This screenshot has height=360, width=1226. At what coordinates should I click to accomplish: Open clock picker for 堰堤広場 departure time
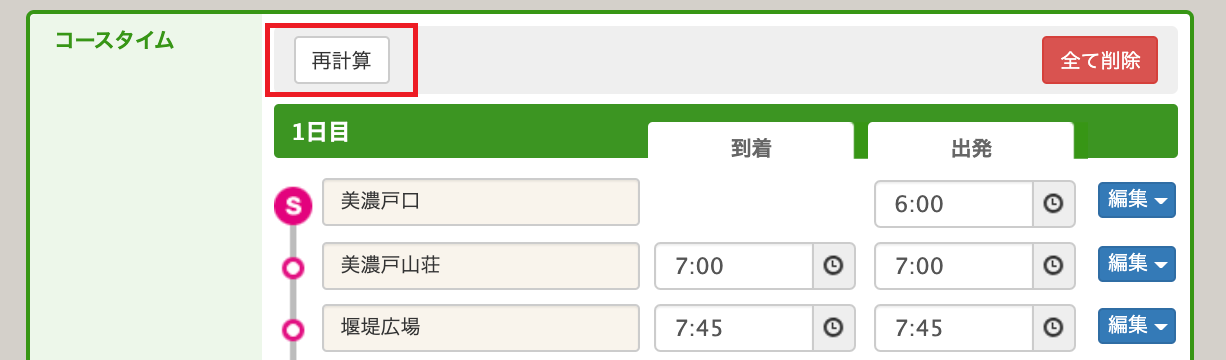point(1053,328)
